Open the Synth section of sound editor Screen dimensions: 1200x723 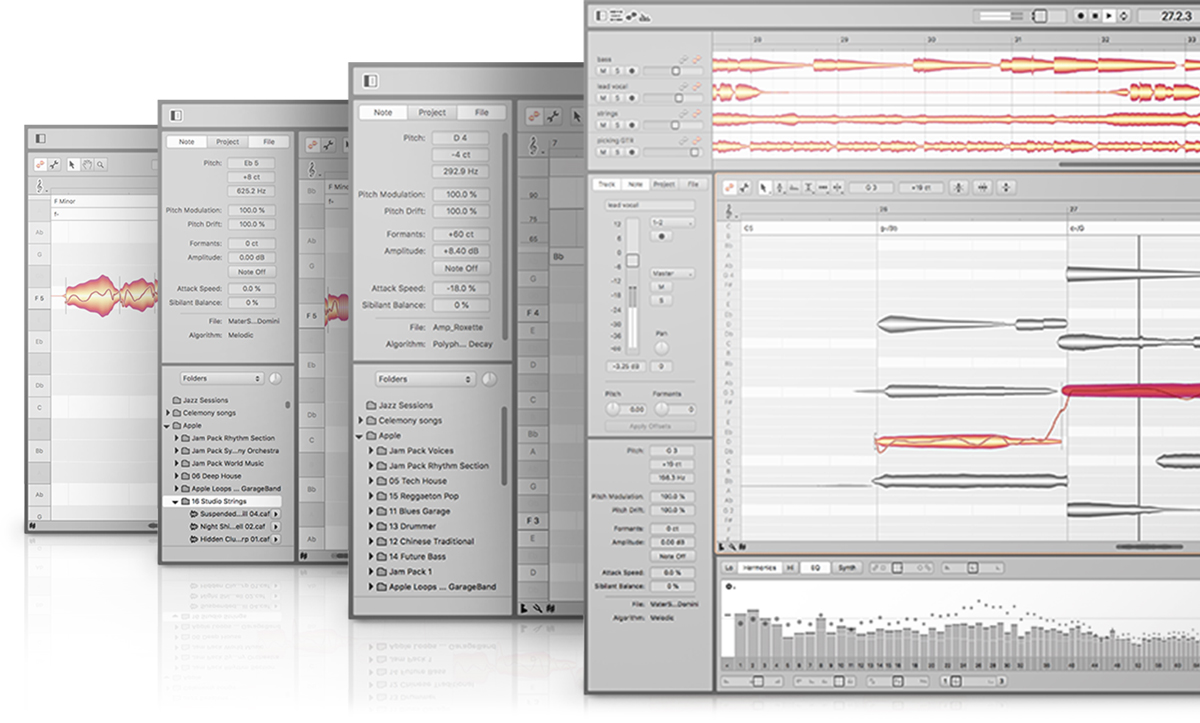click(846, 567)
